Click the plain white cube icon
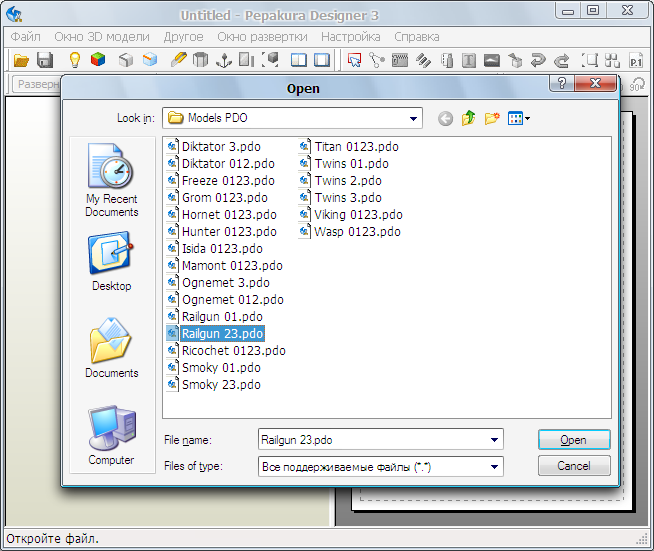This screenshot has width=654, height=551. click(126, 60)
